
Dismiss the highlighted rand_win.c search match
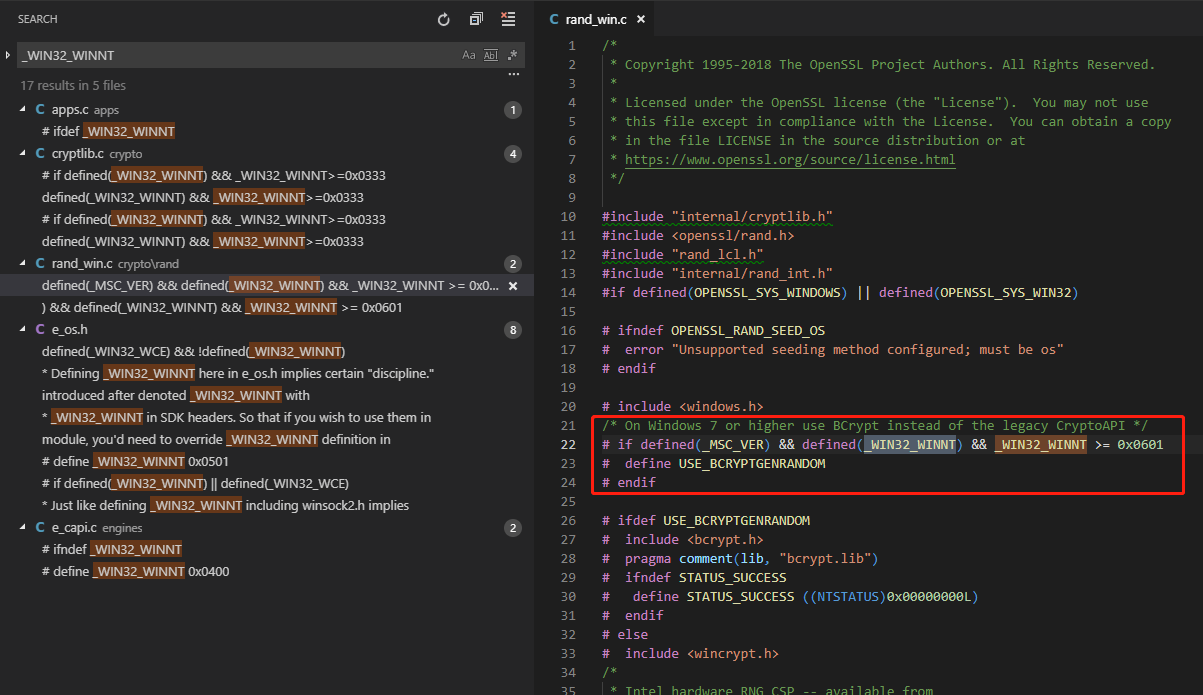[513, 286]
